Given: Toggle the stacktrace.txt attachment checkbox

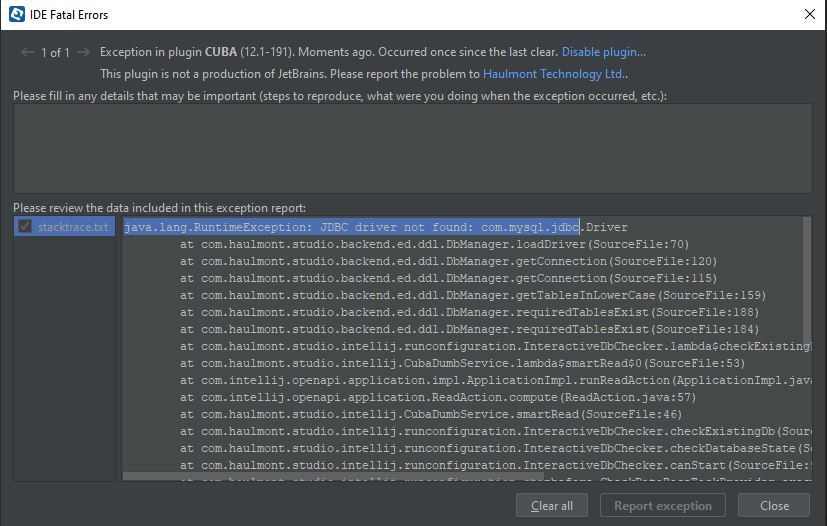Looking at the screenshot, I should (24, 226).
